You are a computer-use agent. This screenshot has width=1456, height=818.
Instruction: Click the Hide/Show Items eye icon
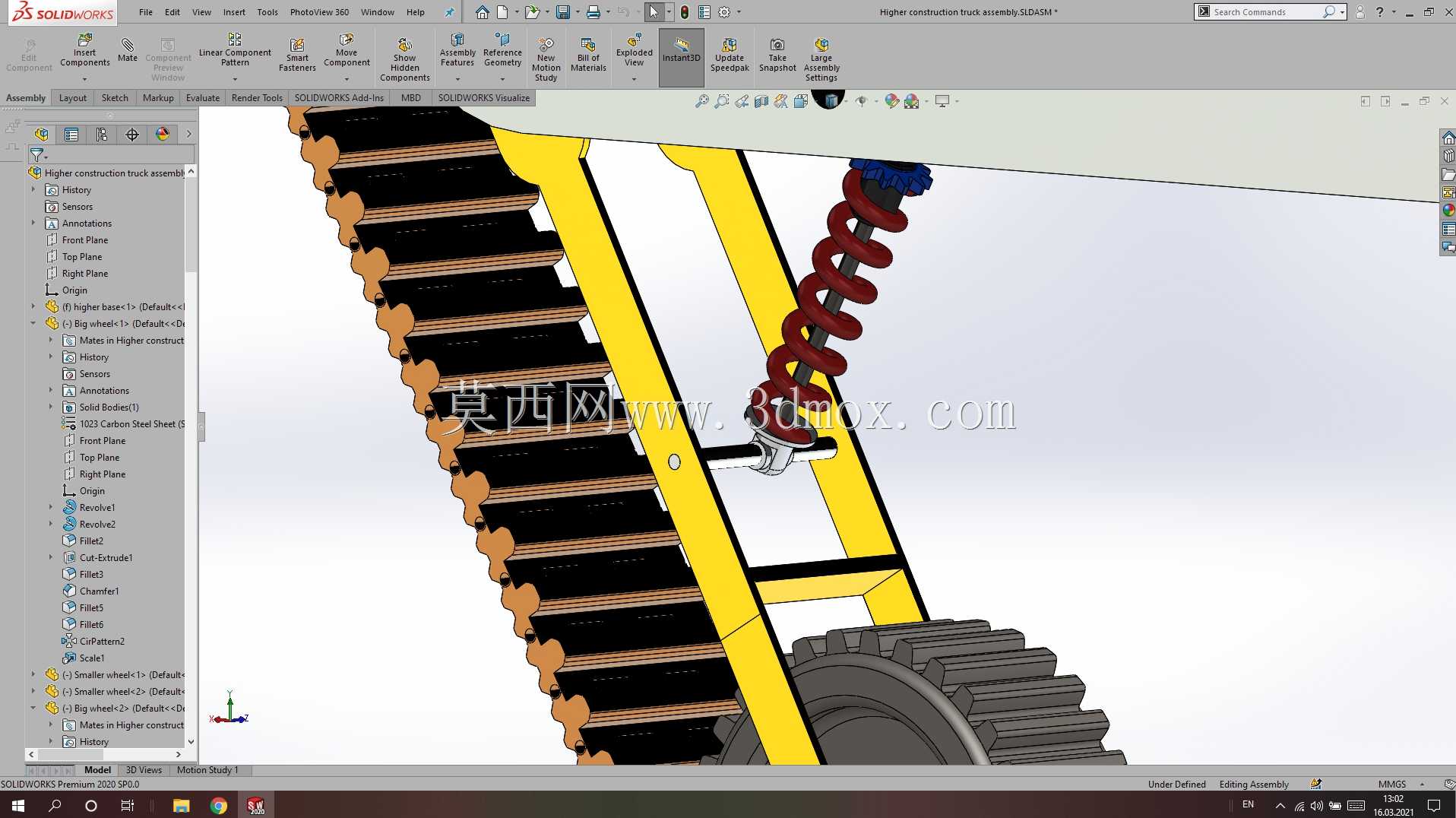(861, 101)
